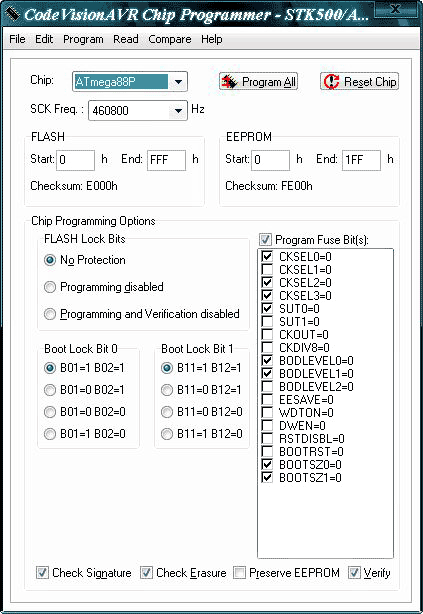Click the Program All button

point(258,81)
